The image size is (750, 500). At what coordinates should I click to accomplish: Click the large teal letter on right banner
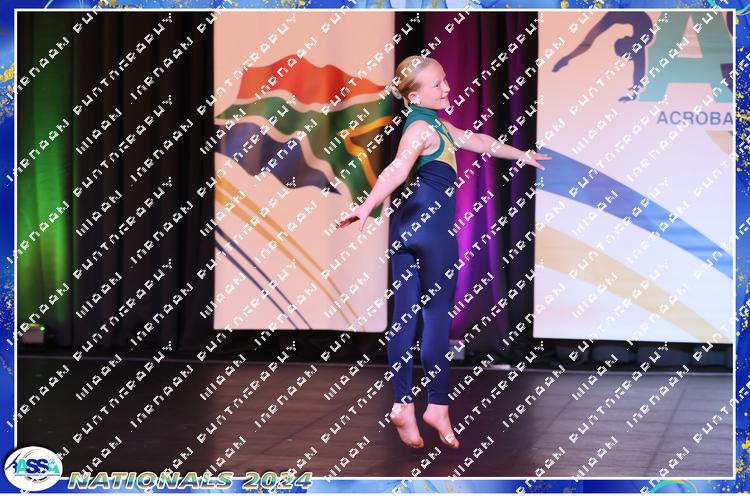point(700,60)
